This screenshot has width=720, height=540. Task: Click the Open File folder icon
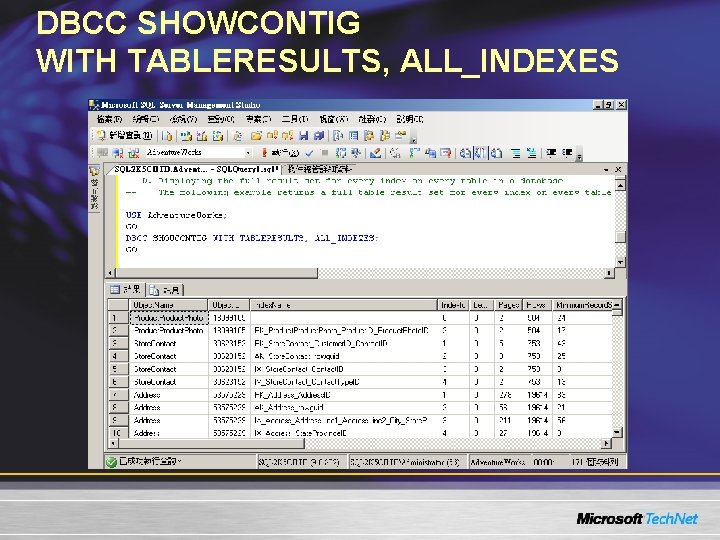[256, 136]
